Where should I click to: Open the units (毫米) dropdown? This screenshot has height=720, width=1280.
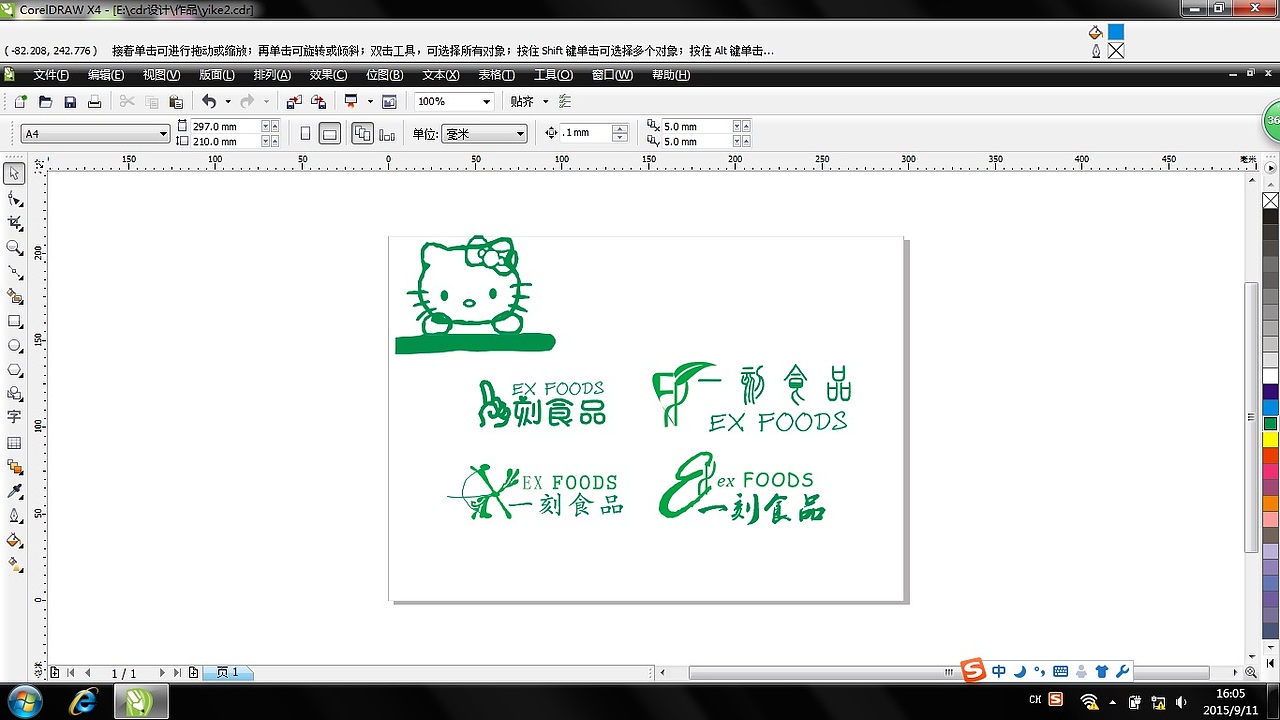point(520,133)
